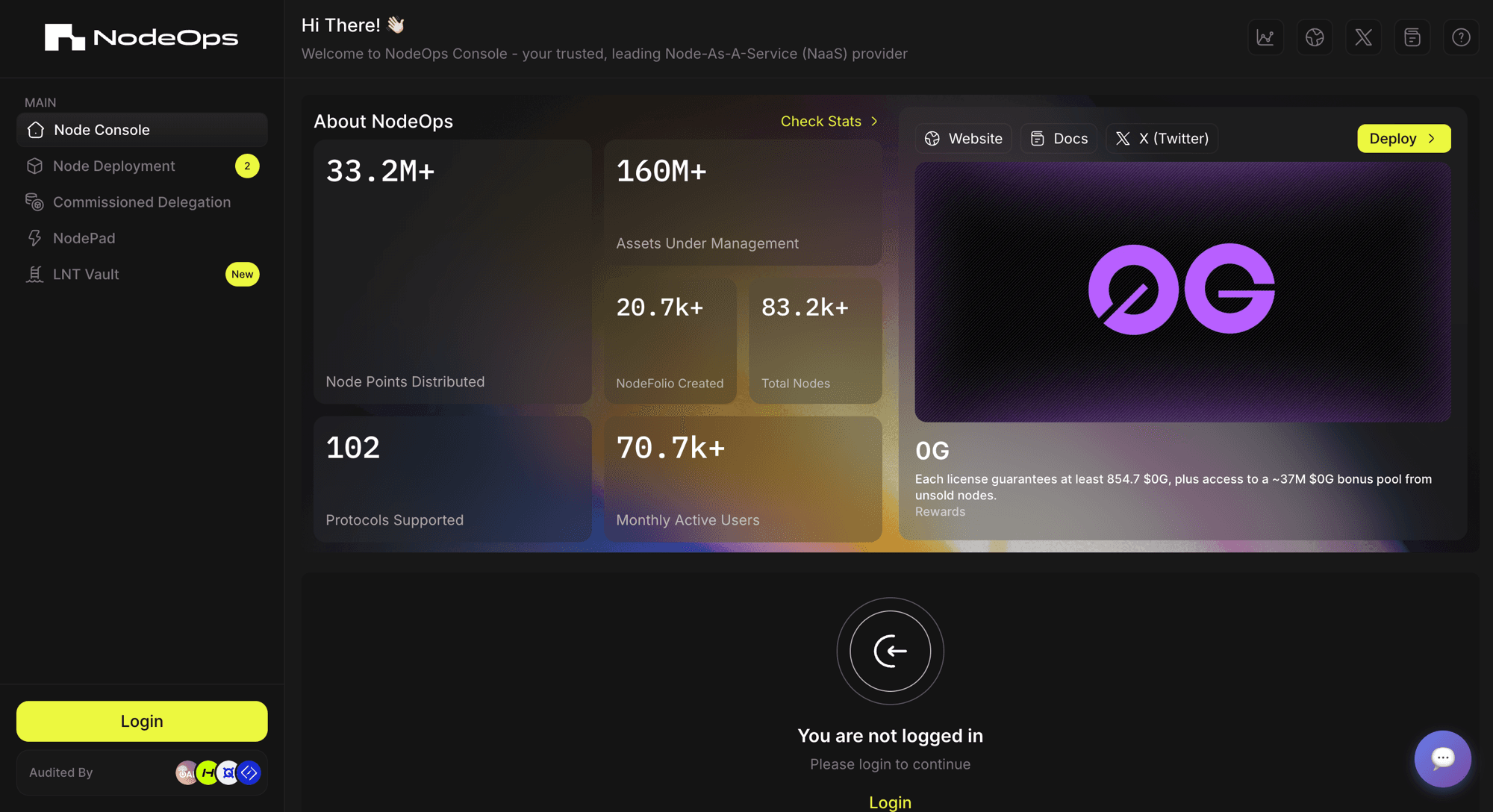Screen dimensions: 1493x812
Task: Open Commissioned Delegation page
Action: coord(142,202)
